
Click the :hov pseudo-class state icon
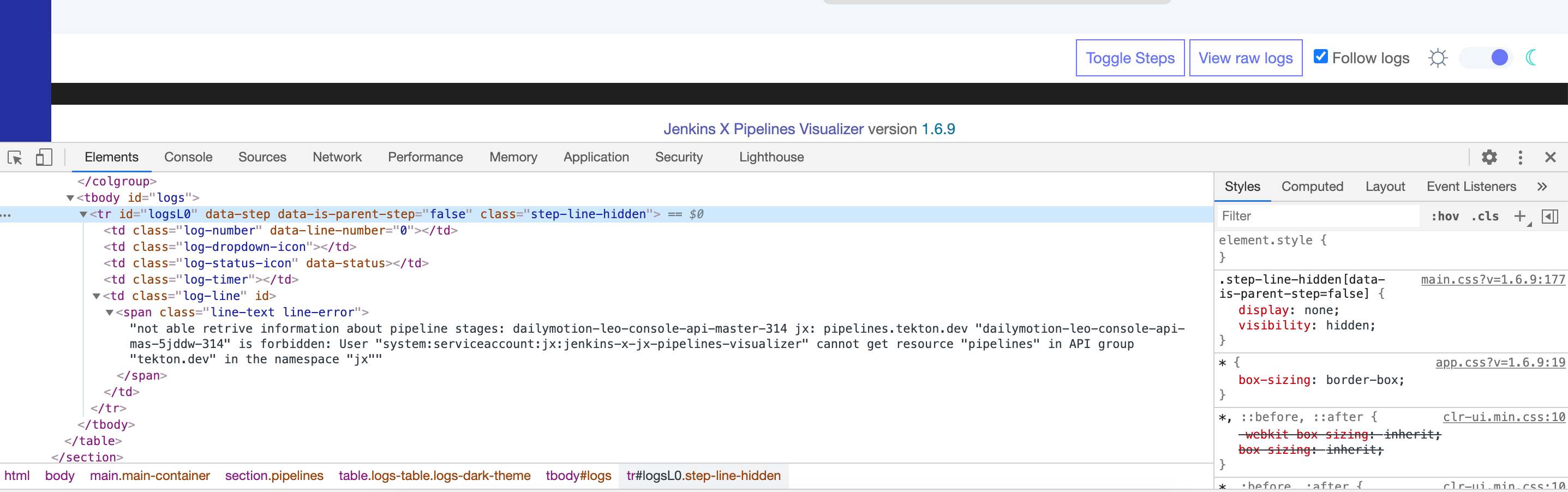click(x=1445, y=216)
